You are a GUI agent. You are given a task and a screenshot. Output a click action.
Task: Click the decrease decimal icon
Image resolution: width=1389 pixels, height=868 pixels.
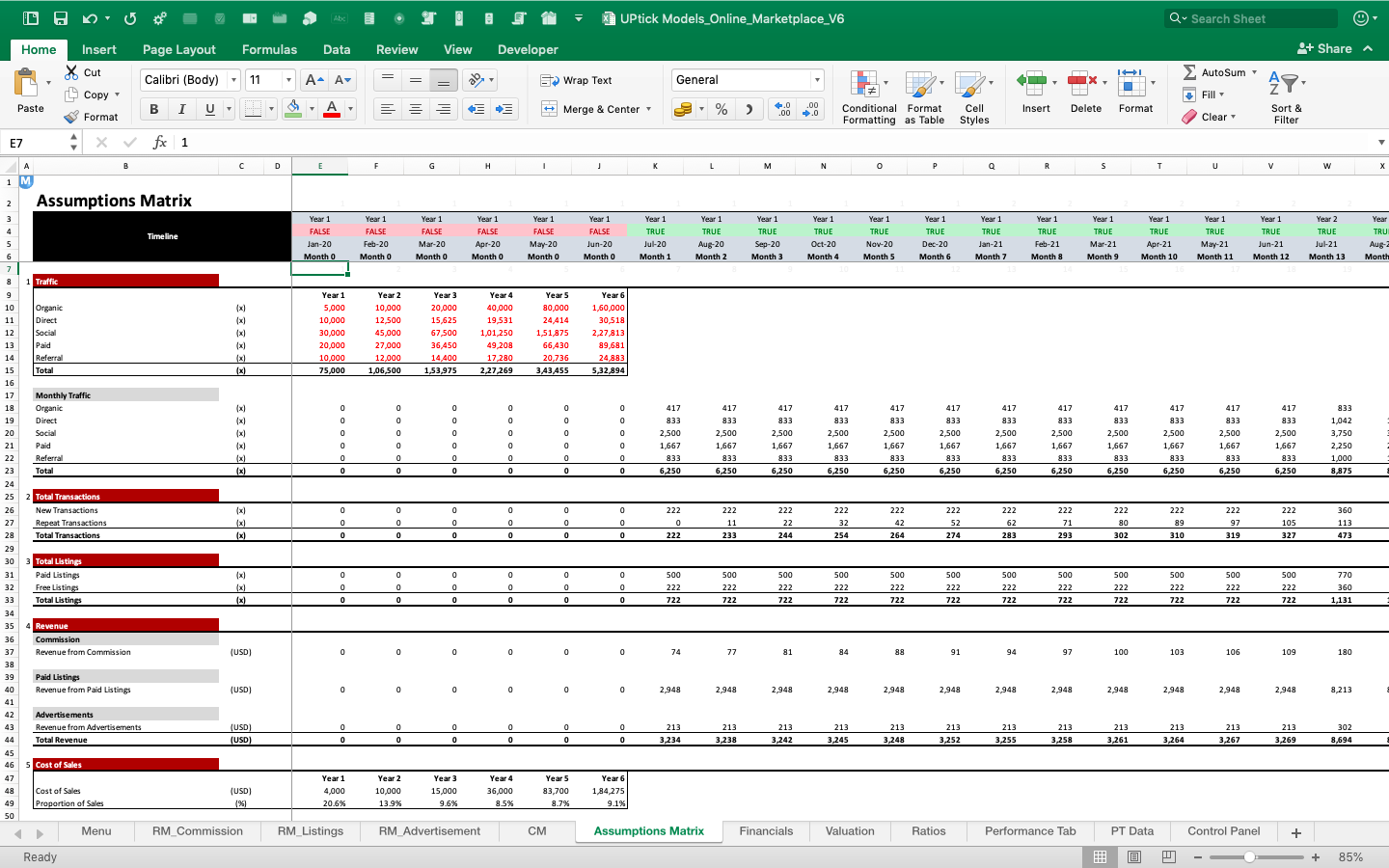[811, 110]
